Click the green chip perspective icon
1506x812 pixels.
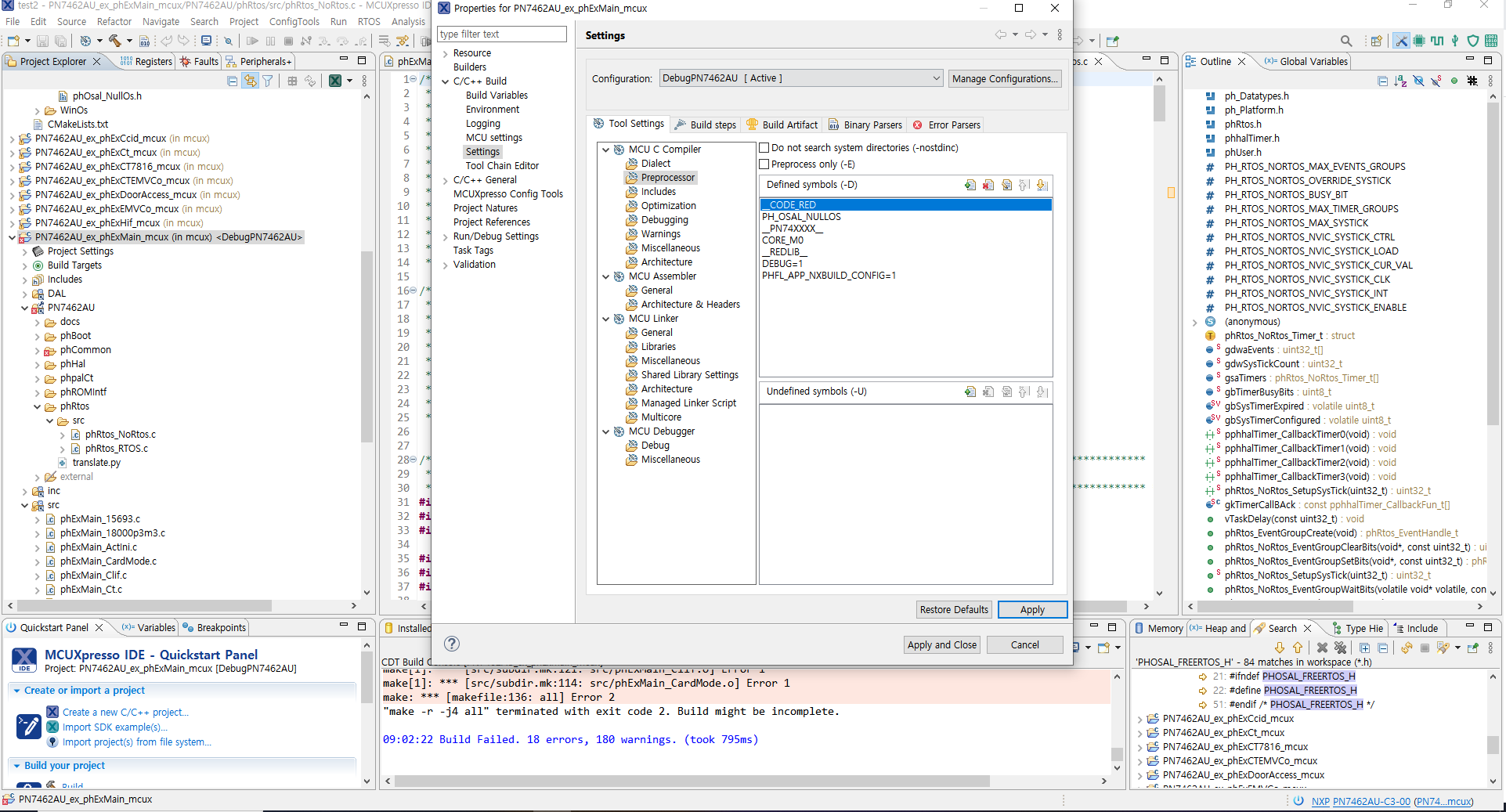pyautogui.click(x=1418, y=41)
